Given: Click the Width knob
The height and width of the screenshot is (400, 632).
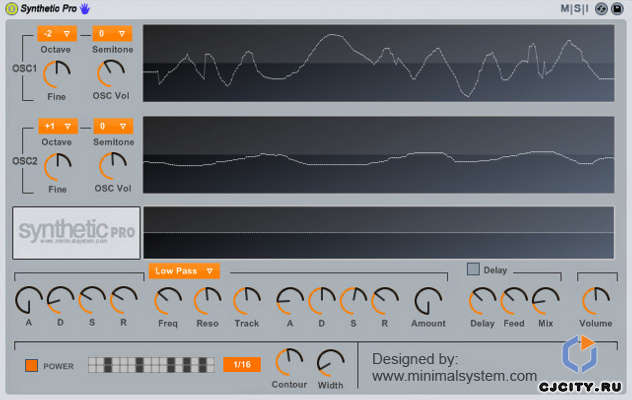Looking at the screenshot, I should pyautogui.click(x=331, y=363).
